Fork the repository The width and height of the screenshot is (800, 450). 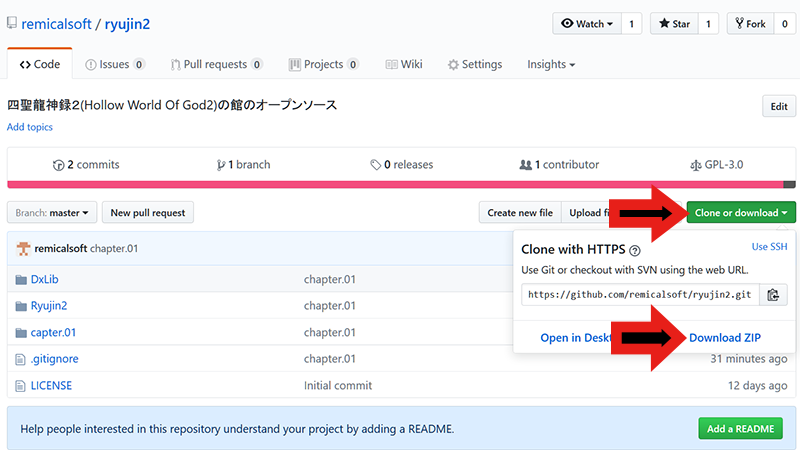751,23
